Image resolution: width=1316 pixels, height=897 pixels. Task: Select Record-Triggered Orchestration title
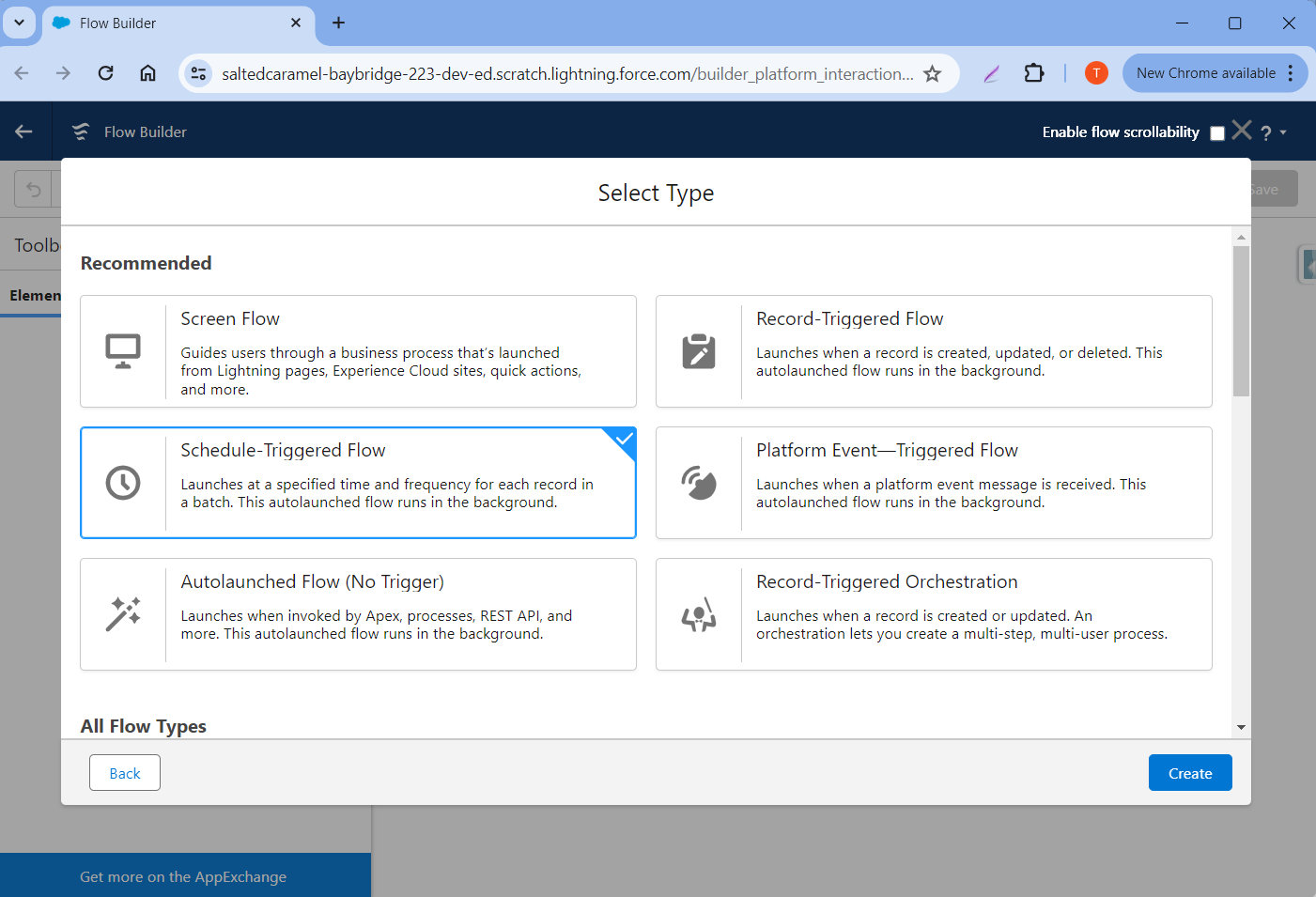(x=887, y=581)
